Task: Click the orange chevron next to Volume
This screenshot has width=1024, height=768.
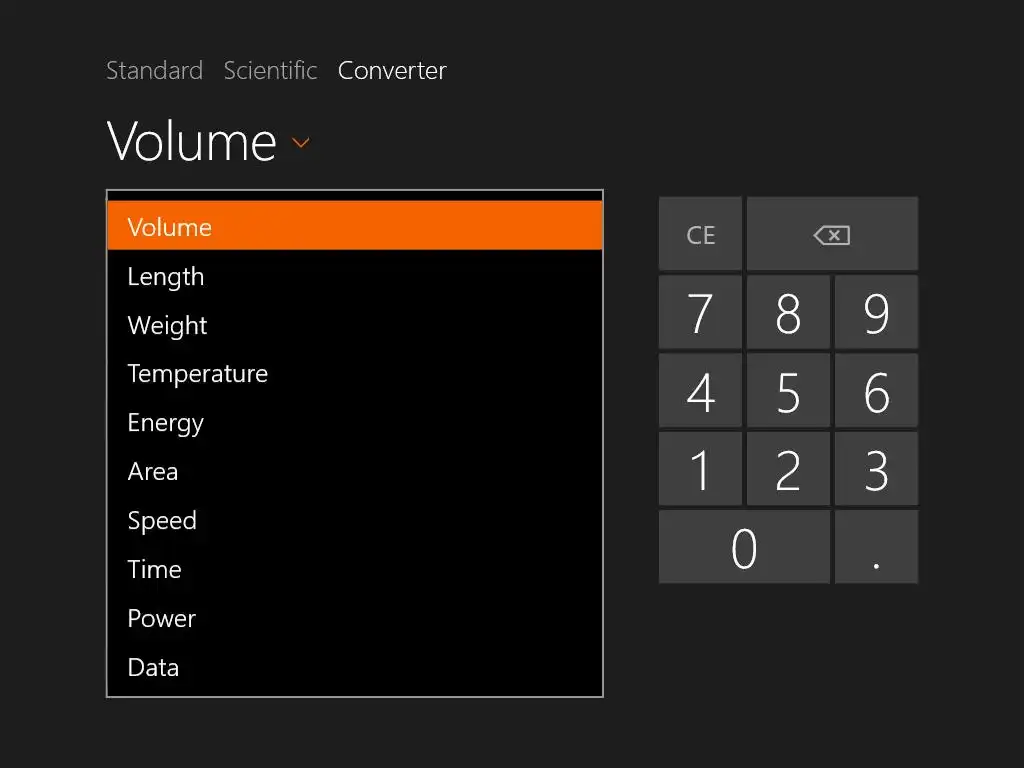Action: 300,143
